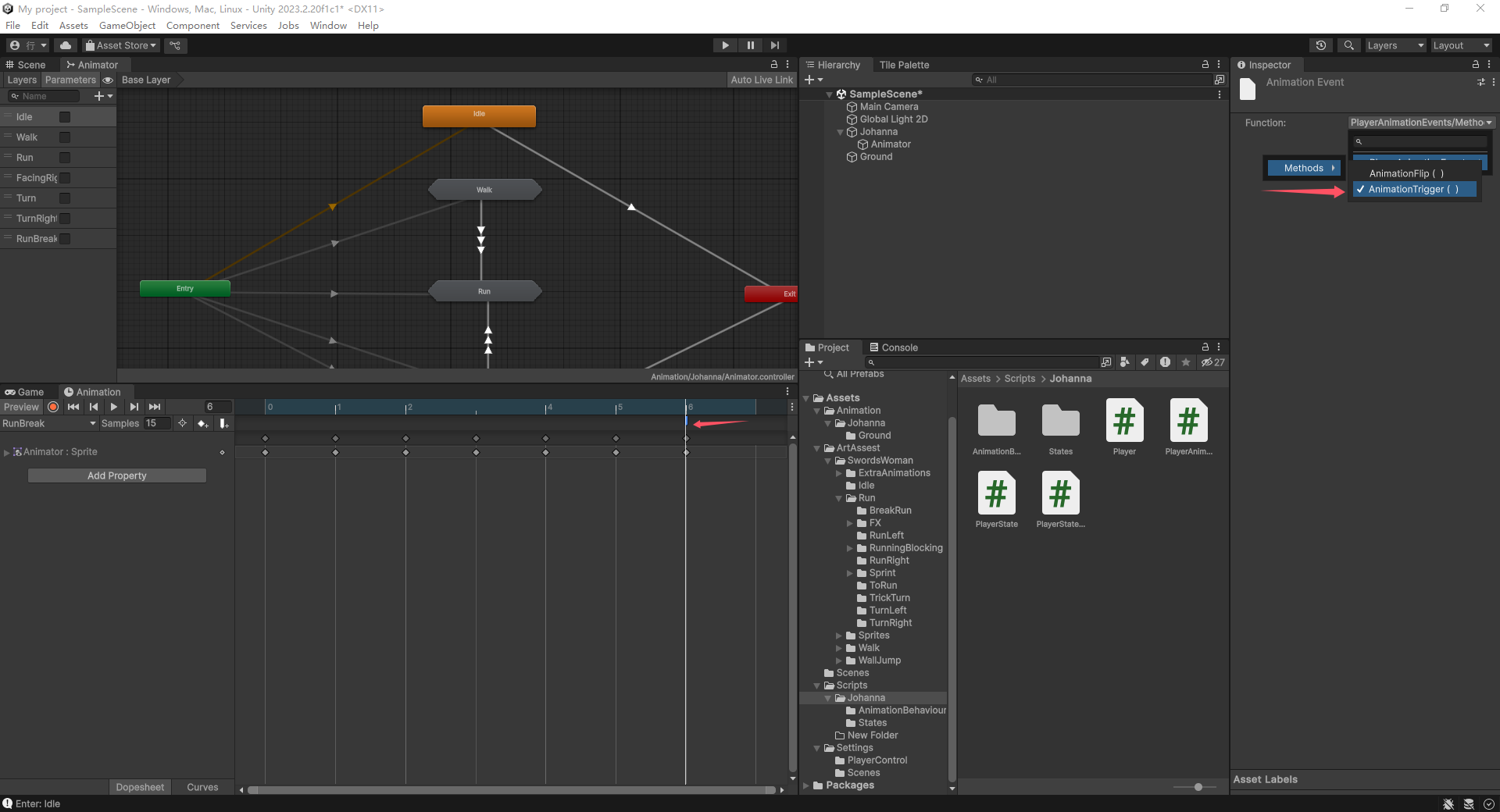
Task: Check the RunBreak parameter checkbox
Action: 65,239
